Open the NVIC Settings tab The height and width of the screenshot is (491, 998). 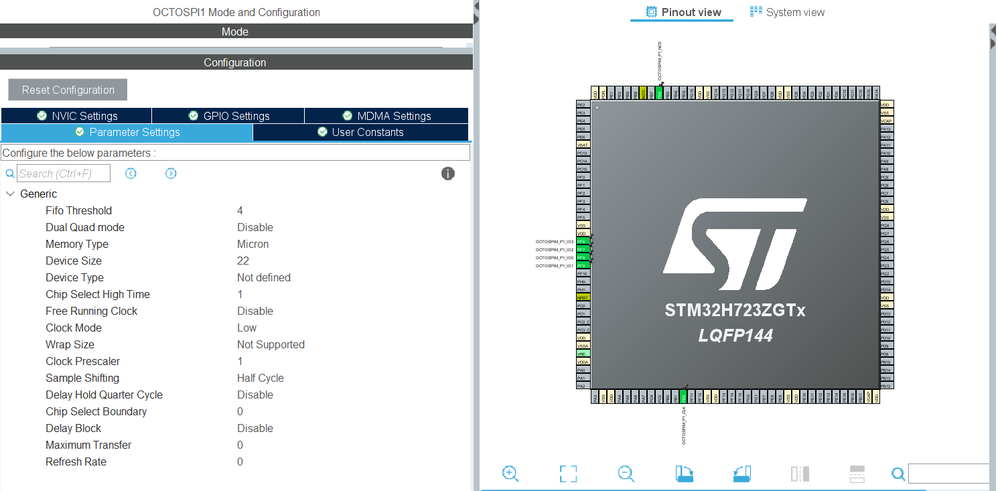click(x=76, y=116)
